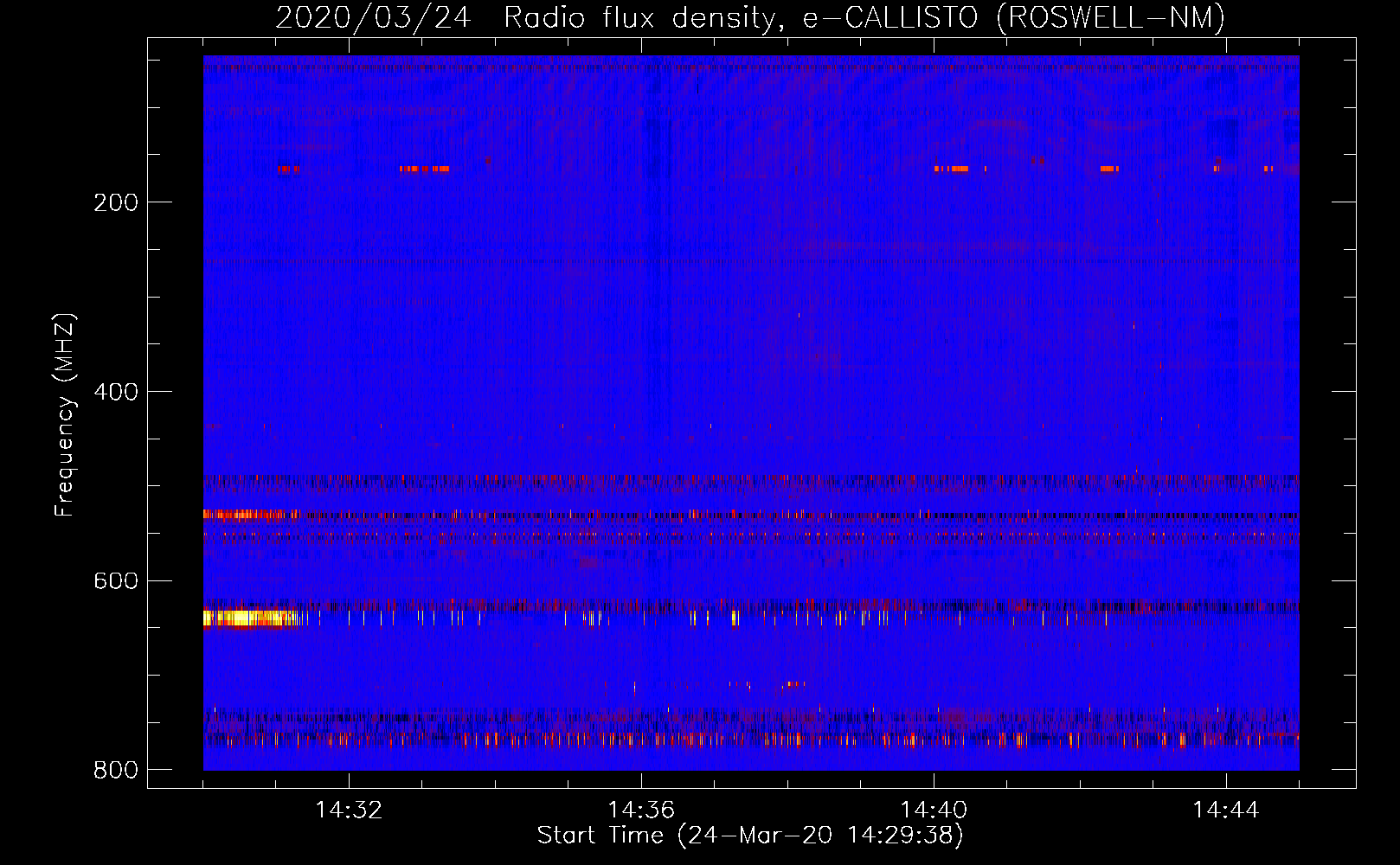This screenshot has width=1400, height=865.
Task: Click the 14:44 time tick label
Action: pos(1226,811)
